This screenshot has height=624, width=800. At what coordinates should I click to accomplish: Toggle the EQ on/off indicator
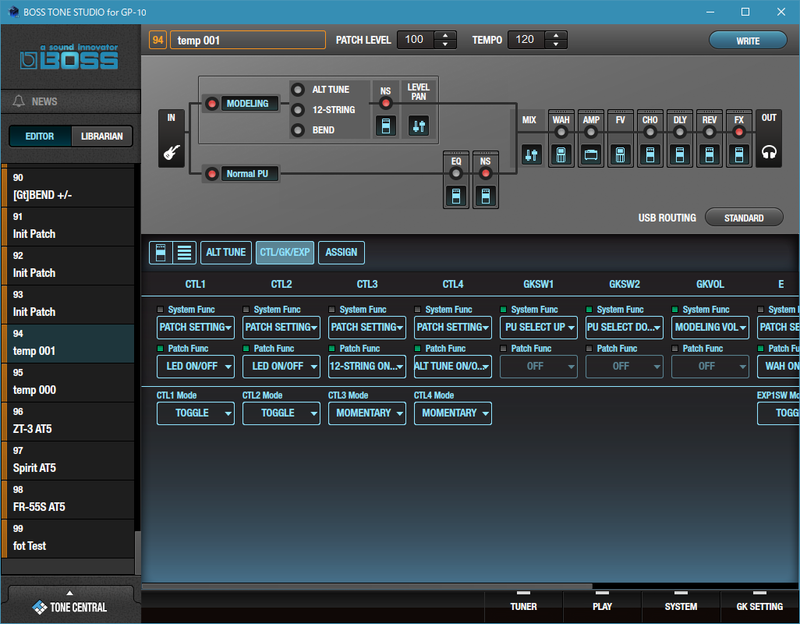[456, 173]
